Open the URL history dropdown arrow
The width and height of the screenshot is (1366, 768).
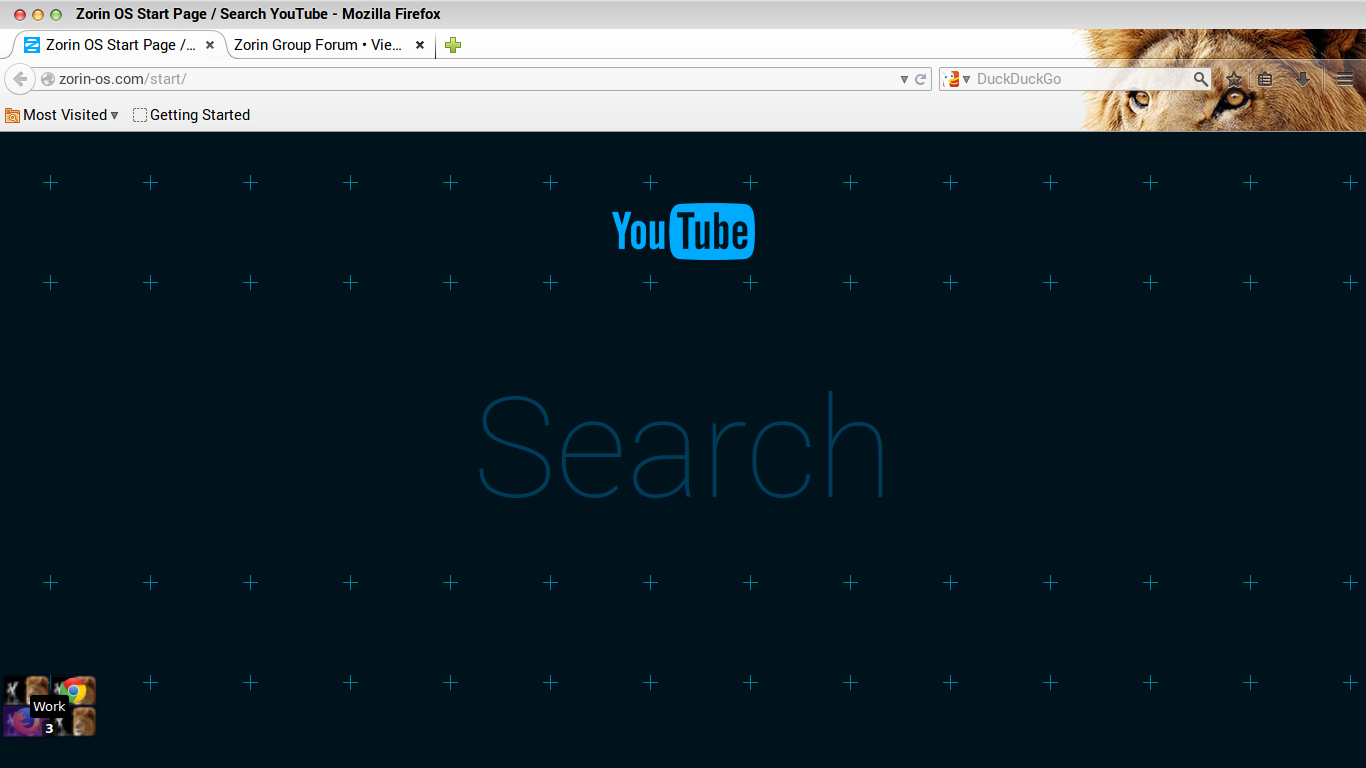pyautogui.click(x=904, y=79)
